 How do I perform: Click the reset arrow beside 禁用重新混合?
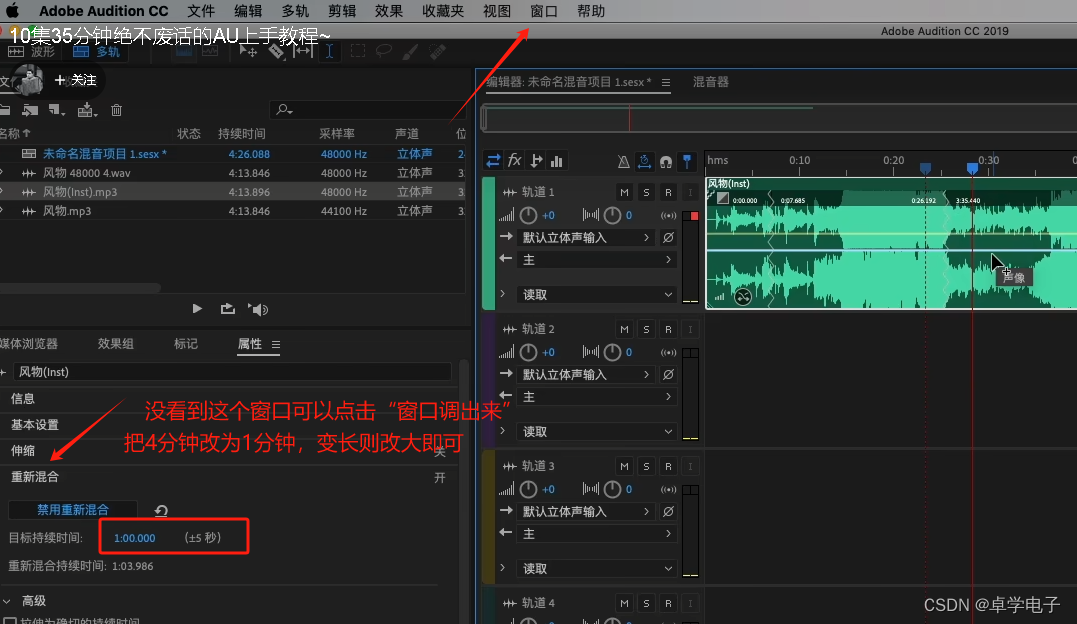tap(161, 510)
